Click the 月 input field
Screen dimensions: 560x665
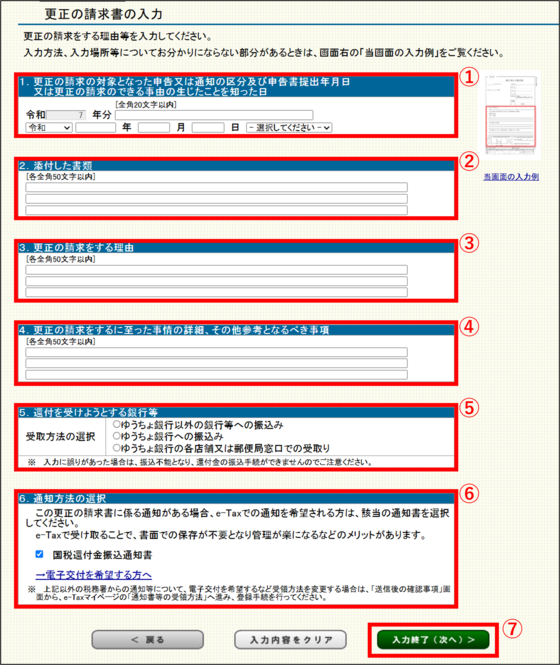point(154,127)
